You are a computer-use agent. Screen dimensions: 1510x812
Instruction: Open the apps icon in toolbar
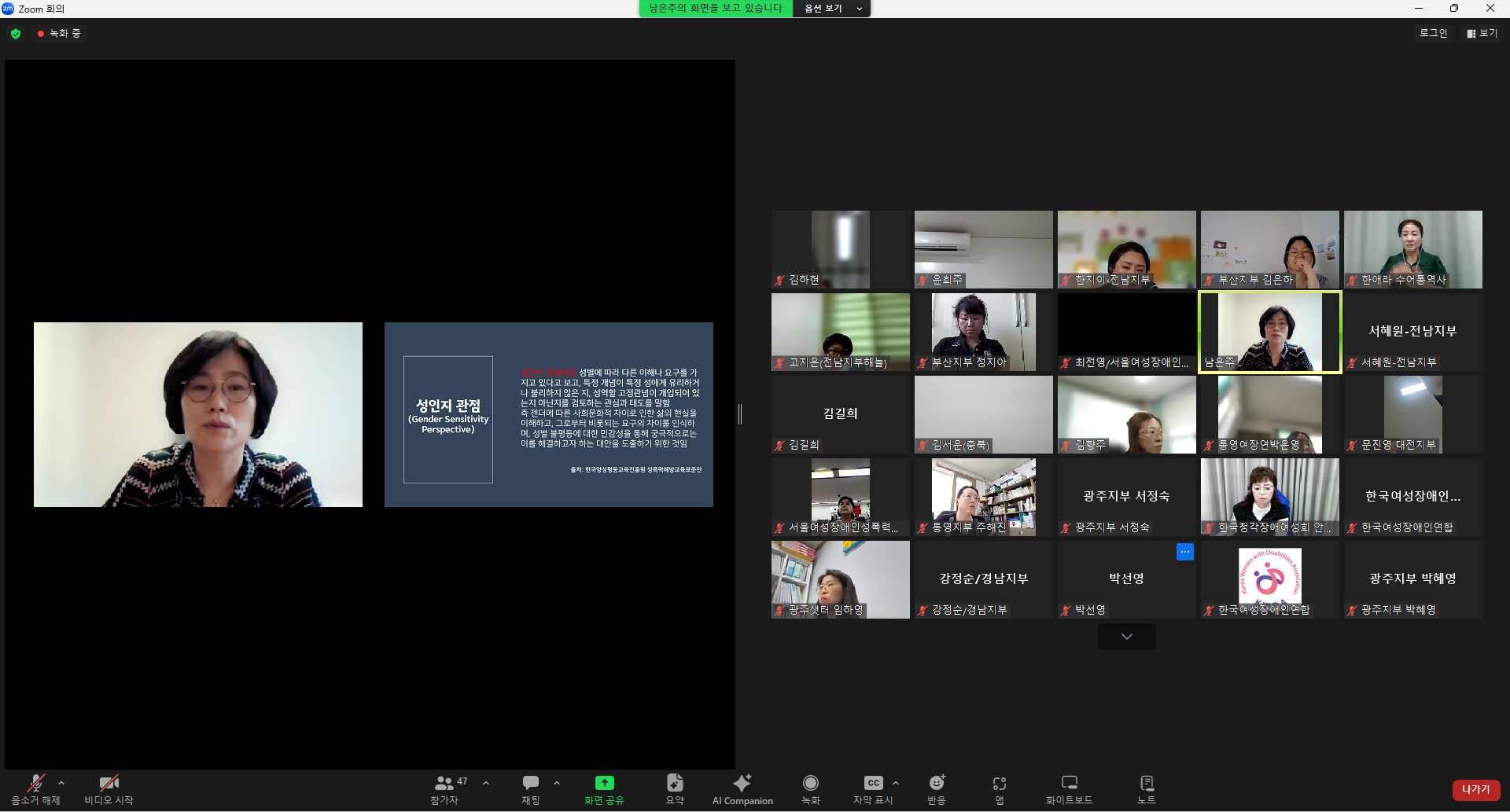[999, 783]
